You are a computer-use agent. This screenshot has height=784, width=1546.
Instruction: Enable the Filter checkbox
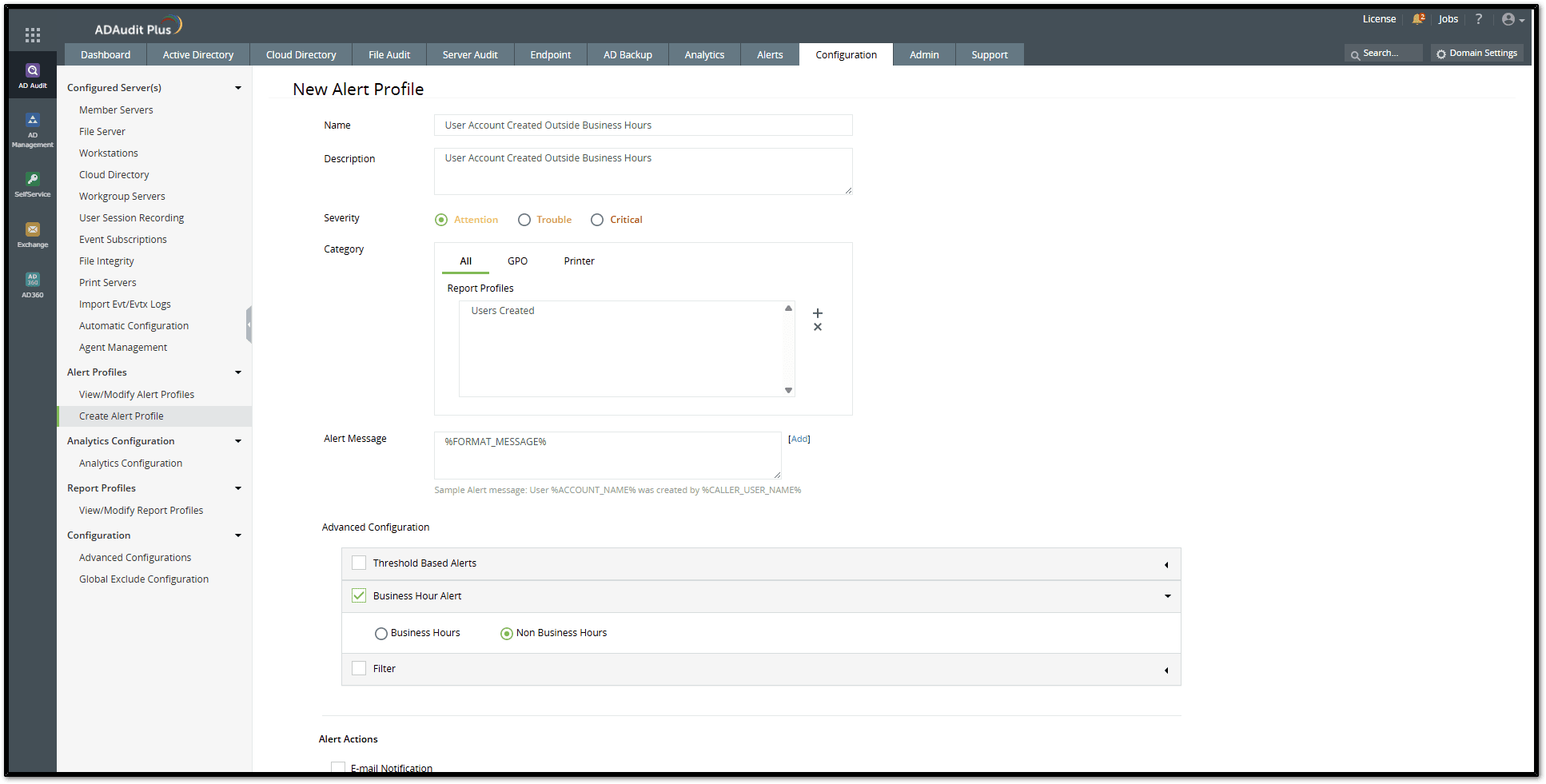[x=359, y=668]
